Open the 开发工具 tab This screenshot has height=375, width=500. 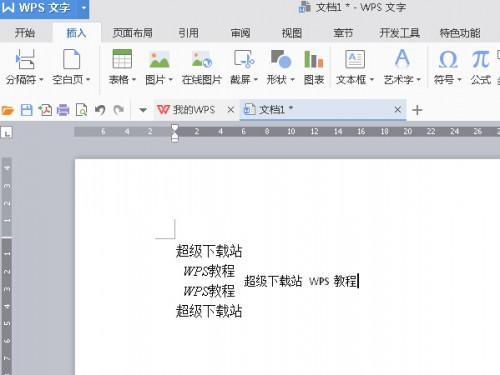tap(399, 33)
